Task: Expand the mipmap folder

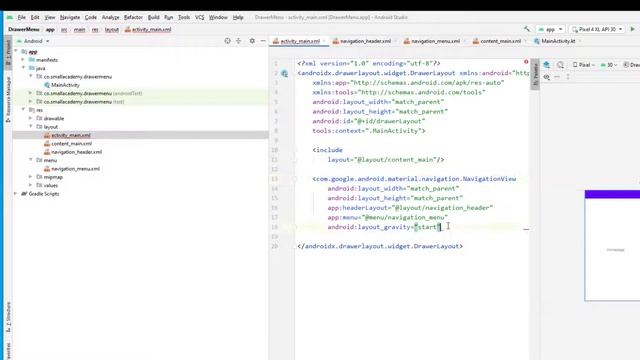Action: 31,177
